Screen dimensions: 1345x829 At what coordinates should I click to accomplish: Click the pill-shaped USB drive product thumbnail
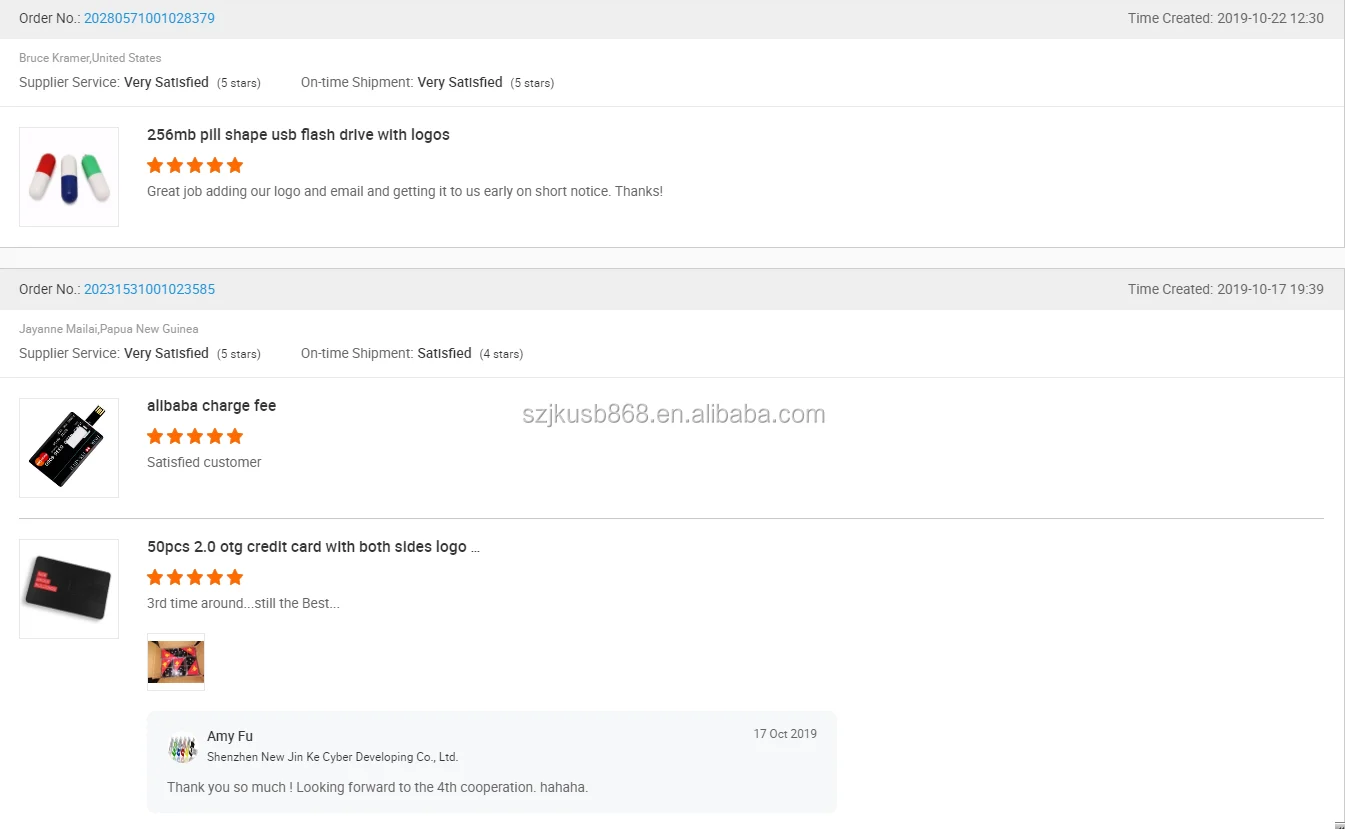[69, 177]
